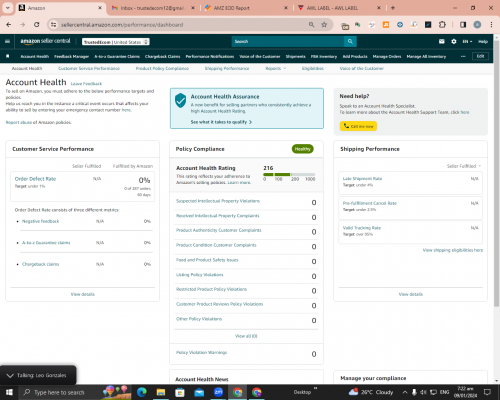Open the settings gear icon

pos(454,41)
